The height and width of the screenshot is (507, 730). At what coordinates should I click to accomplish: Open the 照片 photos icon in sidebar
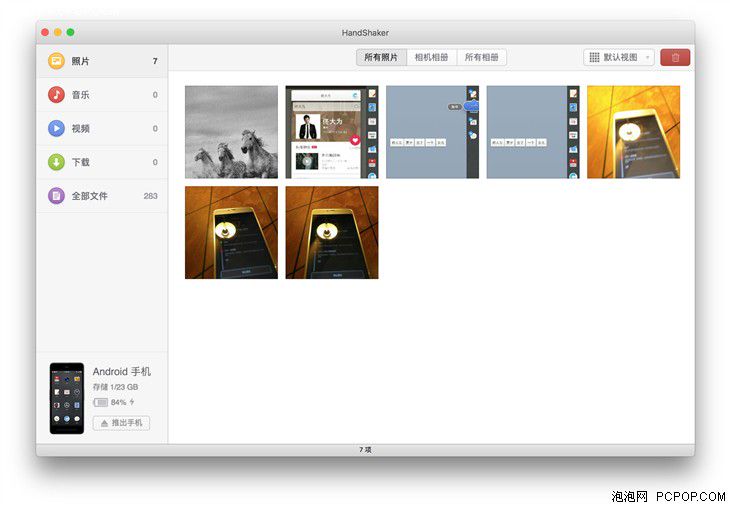[x=56, y=61]
